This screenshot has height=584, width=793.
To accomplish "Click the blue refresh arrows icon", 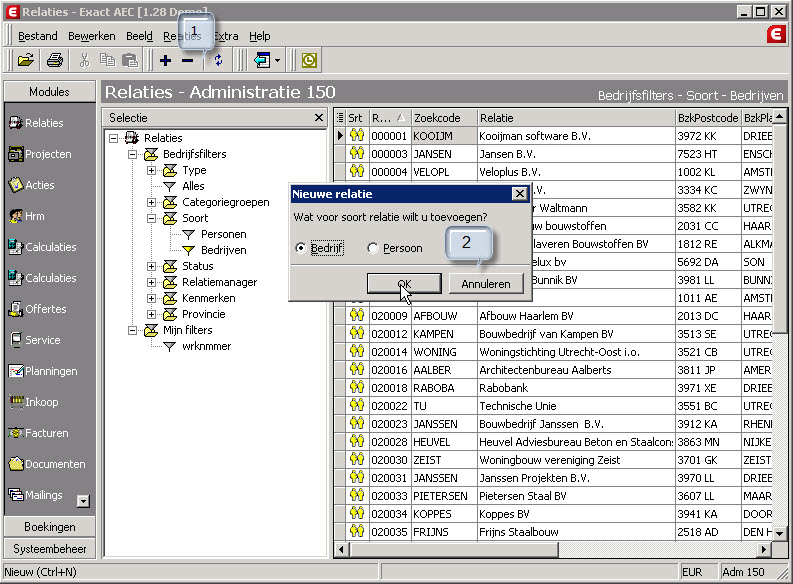I will 218,60.
